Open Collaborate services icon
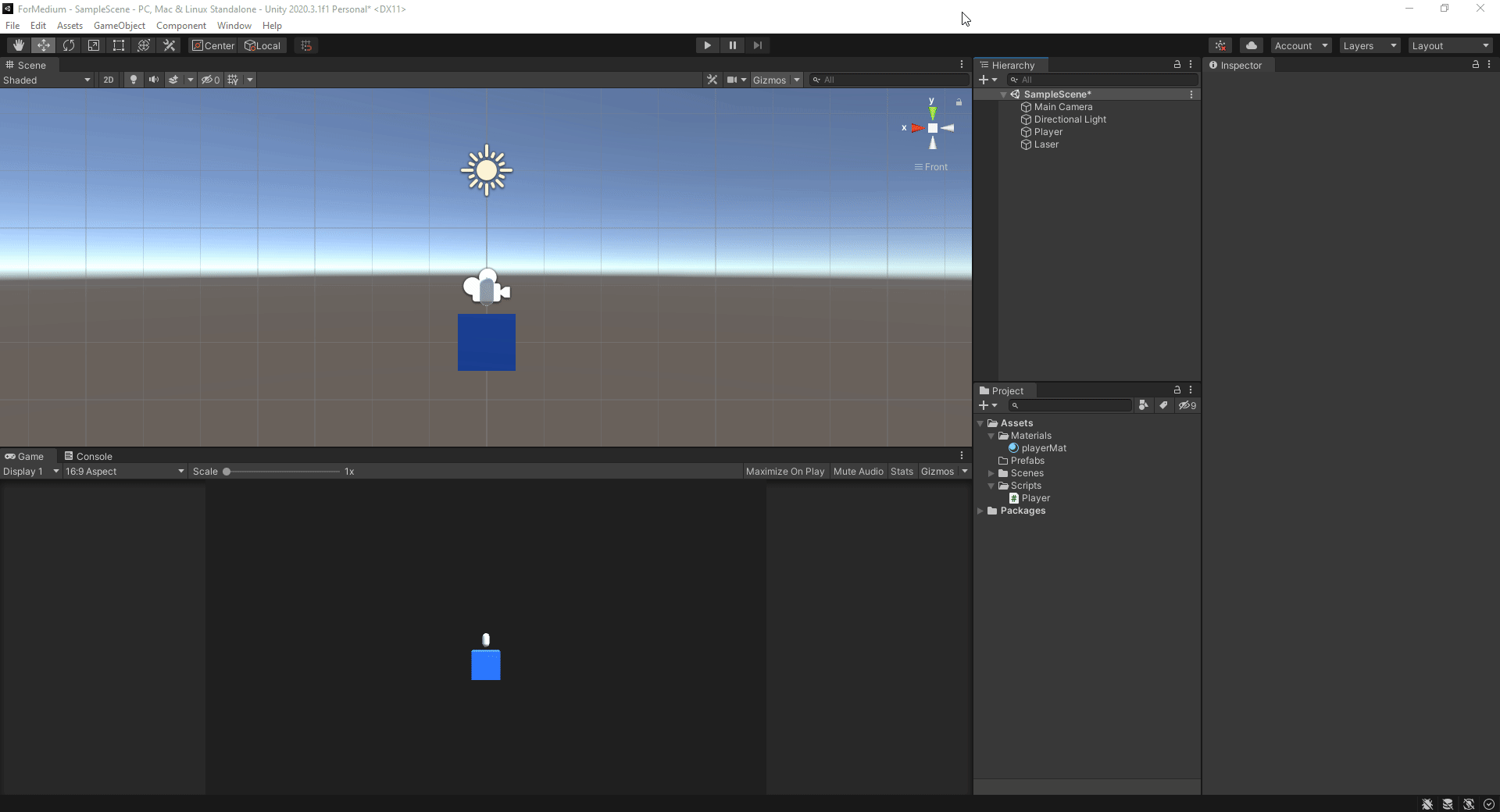This screenshot has height=812, width=1500. point(1220,45)
